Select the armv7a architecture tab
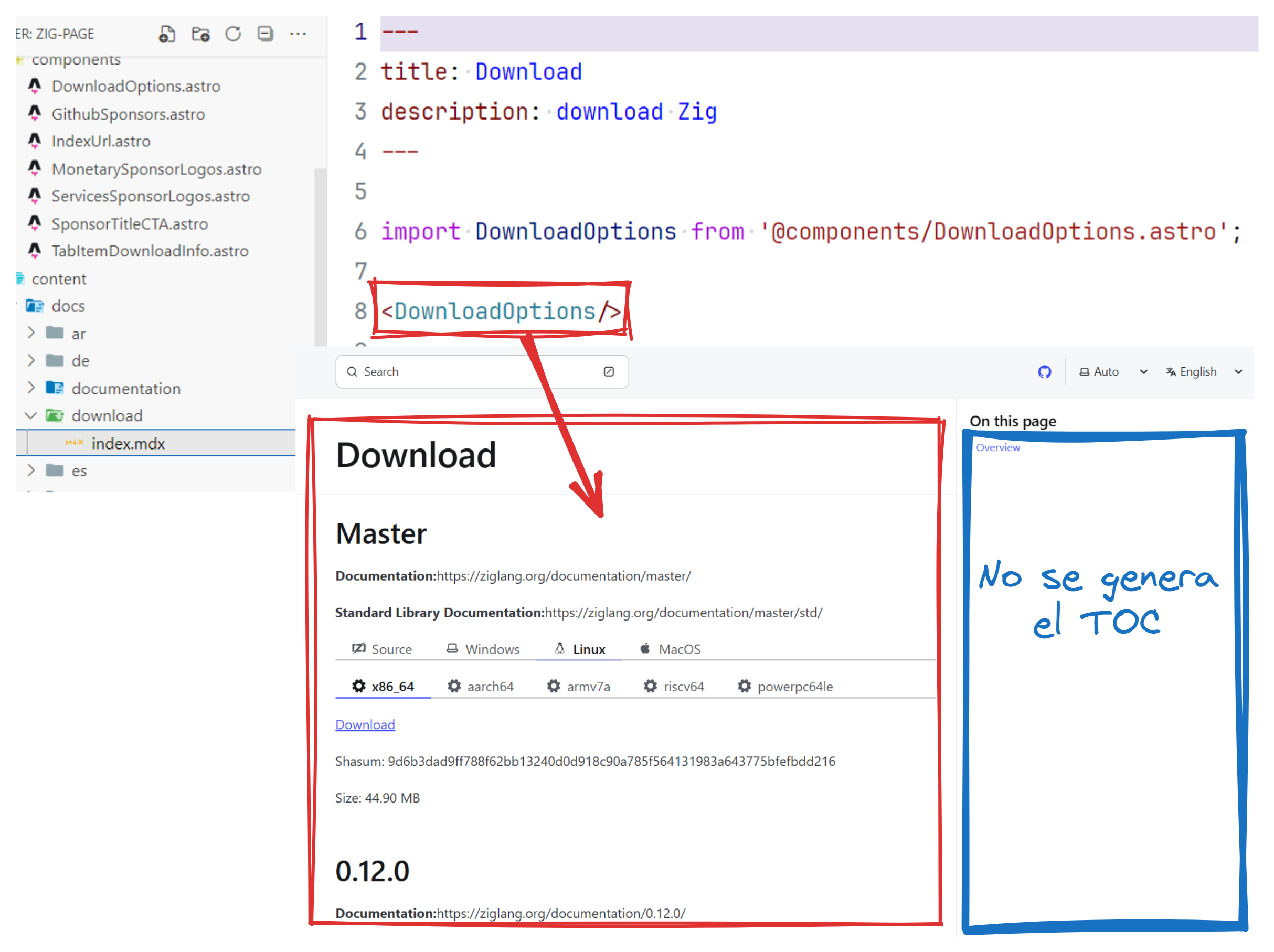Image resolution: width=1274 pixels, height=952 pixels. point(578,686)
